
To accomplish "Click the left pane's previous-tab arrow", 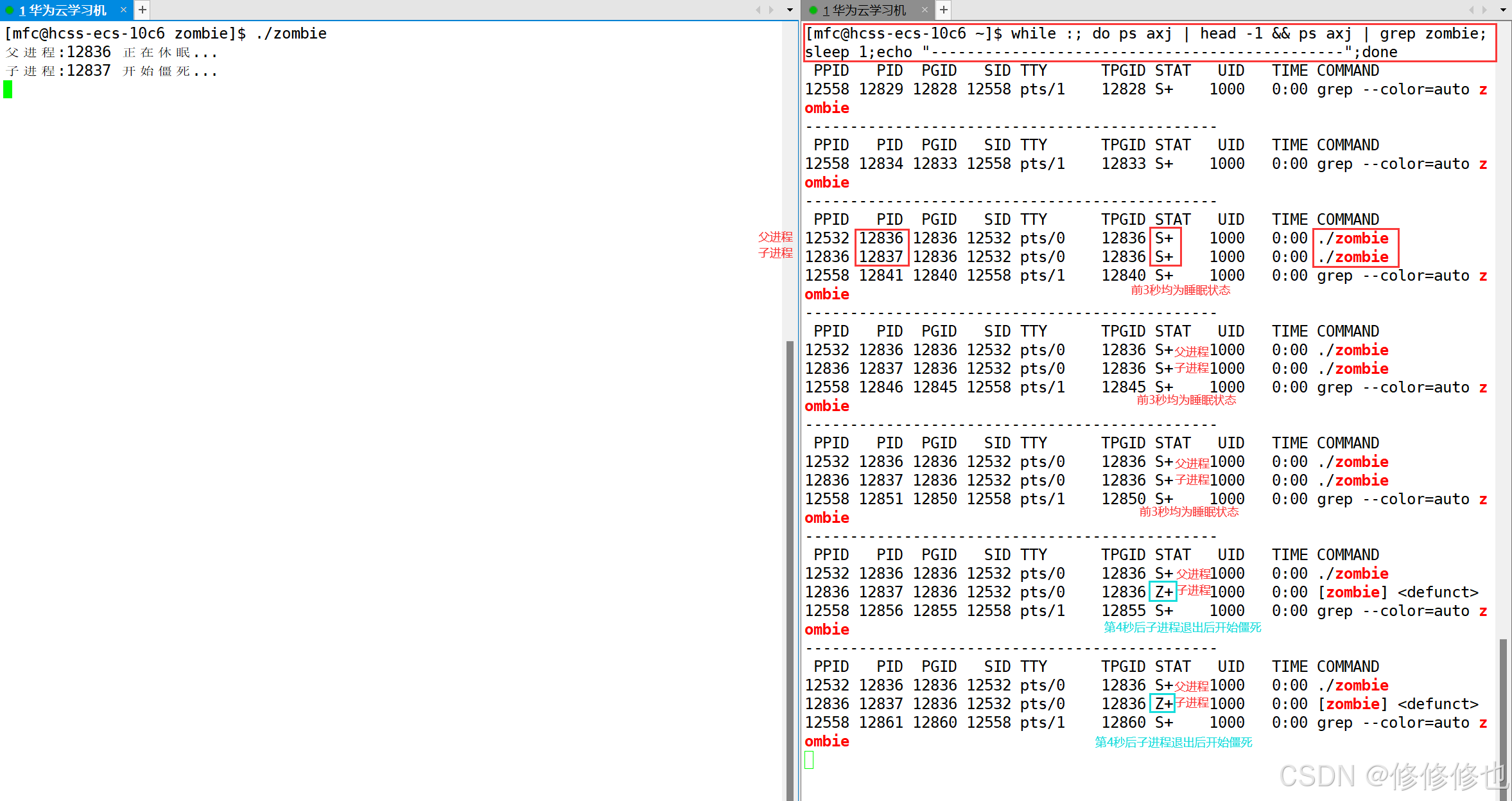I will click(758, 10).
